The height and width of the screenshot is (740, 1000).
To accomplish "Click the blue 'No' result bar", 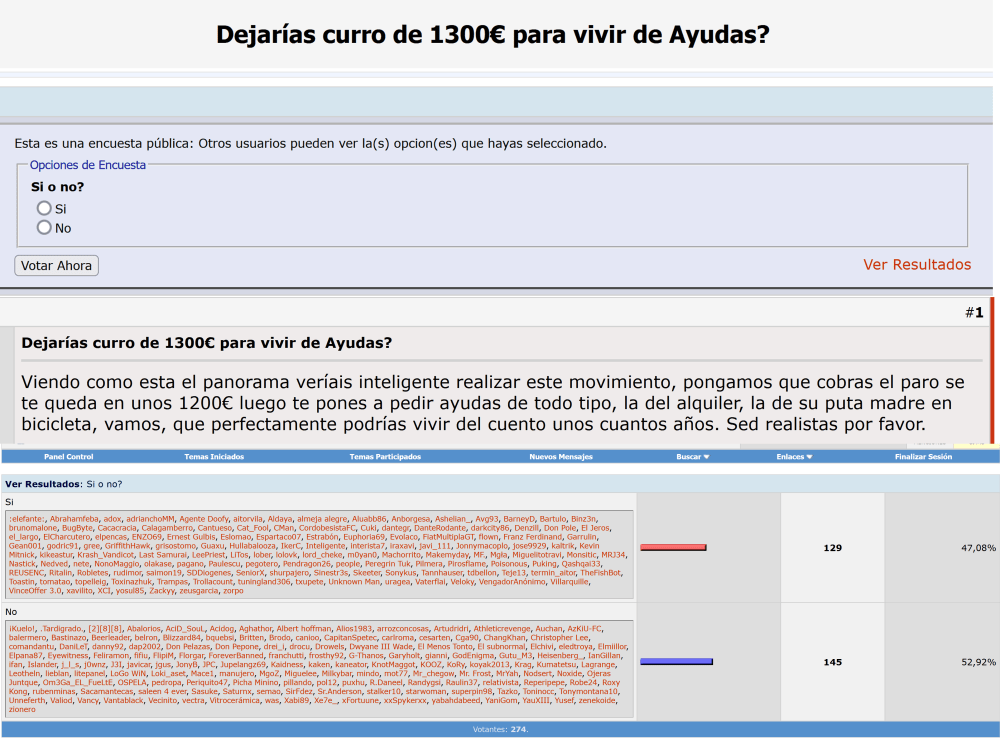I will (676, 662).
